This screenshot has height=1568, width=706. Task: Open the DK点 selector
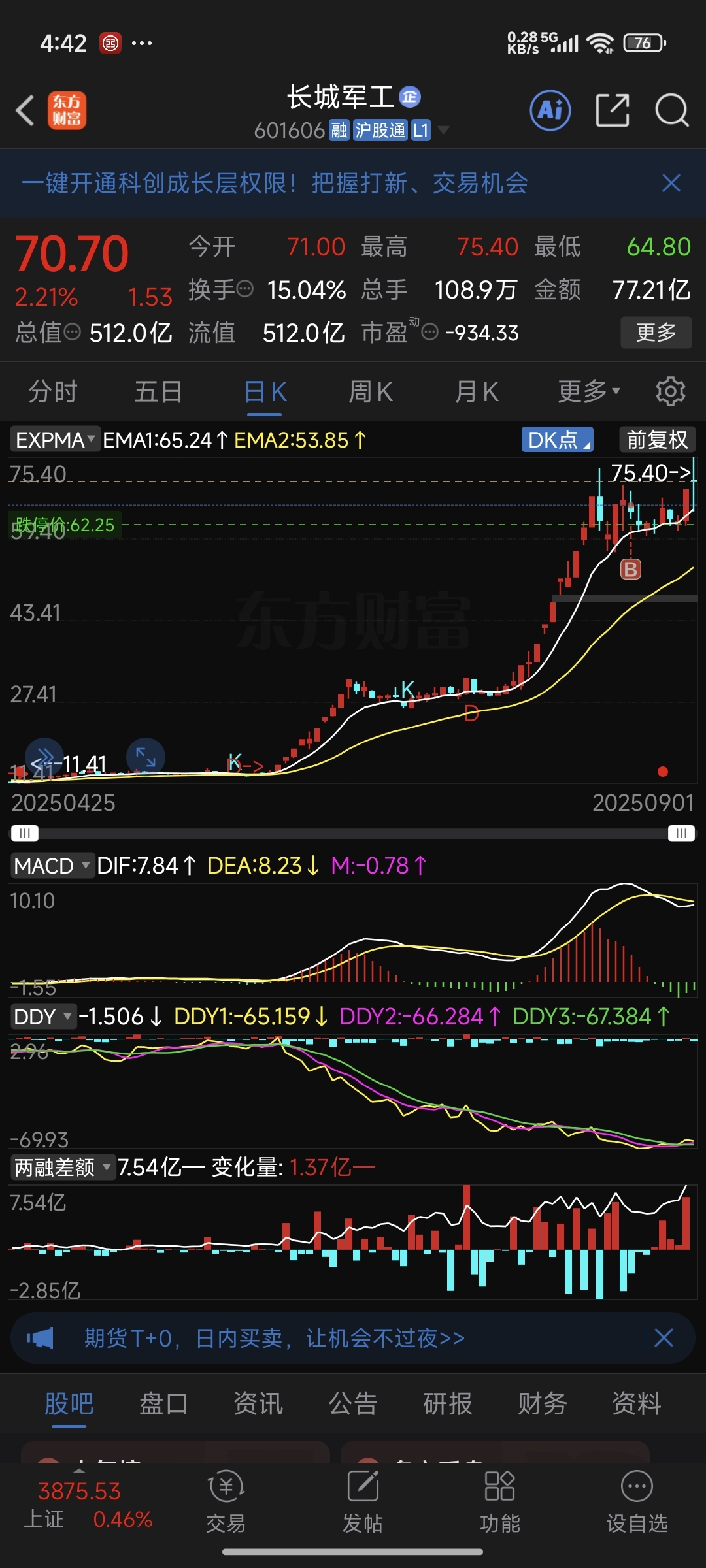(557, 440)
